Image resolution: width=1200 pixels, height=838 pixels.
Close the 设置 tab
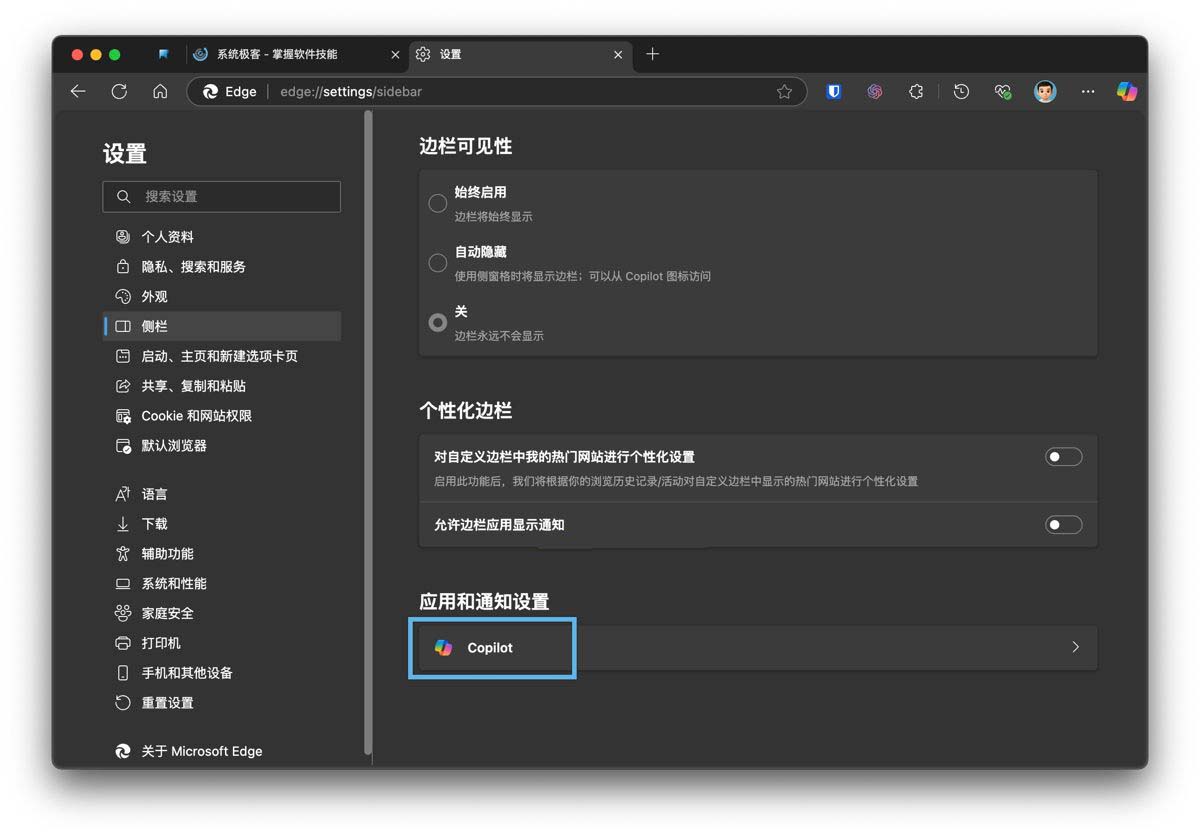click(x=618, y=54)
